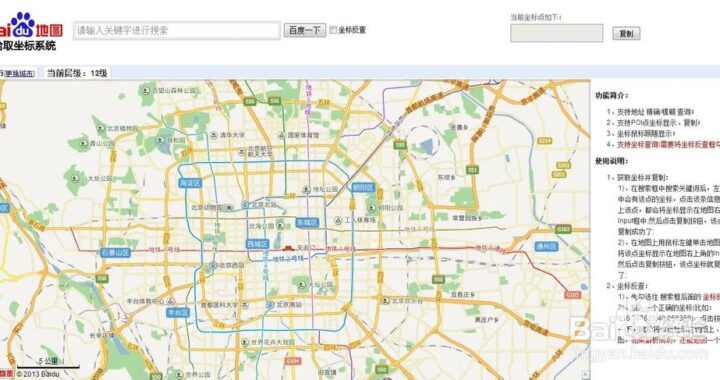The height and width of the screenshot is (380, 720).
Task: Click the 天坛公园 POI icon
Action: pos(302,285)
